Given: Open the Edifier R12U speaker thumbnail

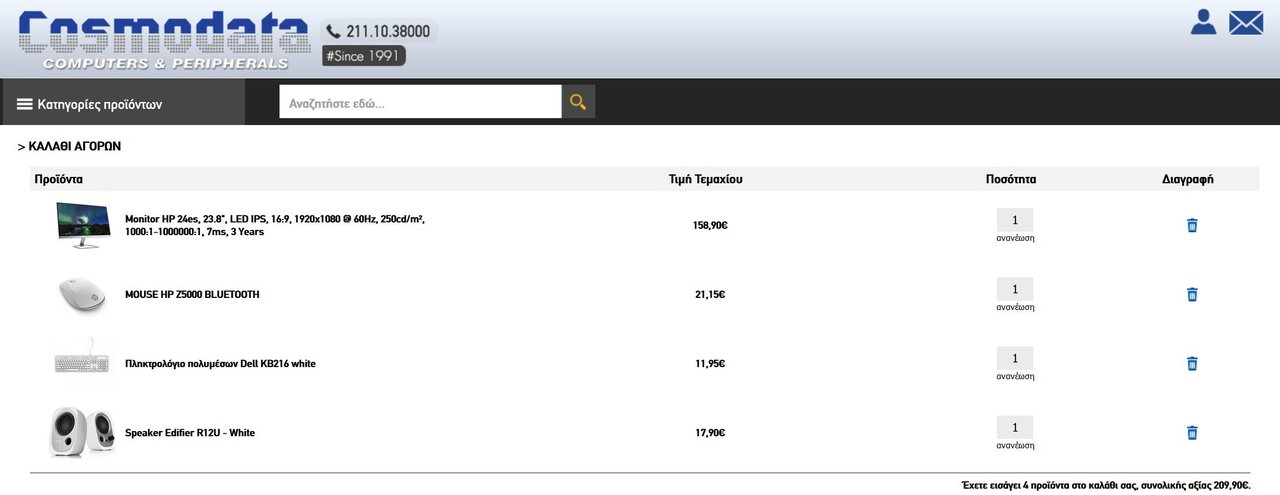Looking at the screenshot, I should tap(83, 433).
